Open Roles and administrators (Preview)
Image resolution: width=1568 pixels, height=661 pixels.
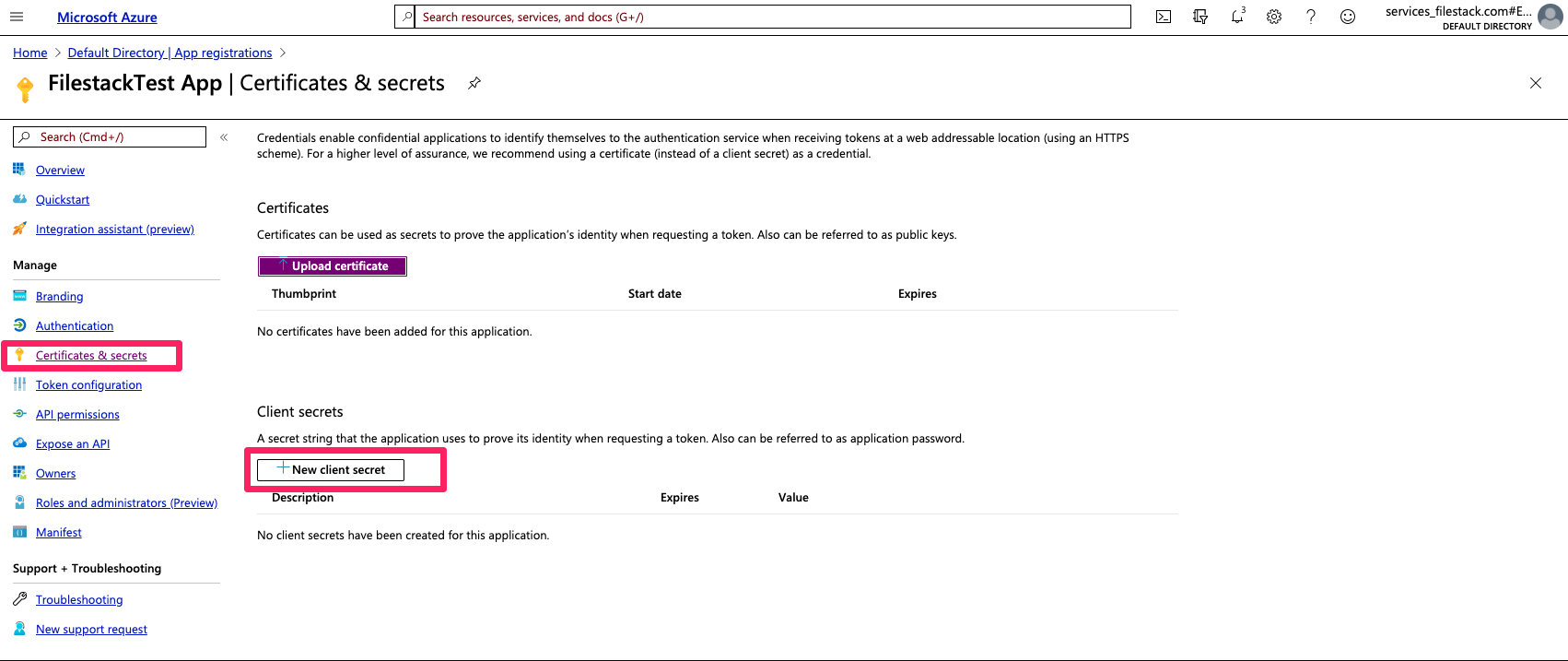(126, 503)
